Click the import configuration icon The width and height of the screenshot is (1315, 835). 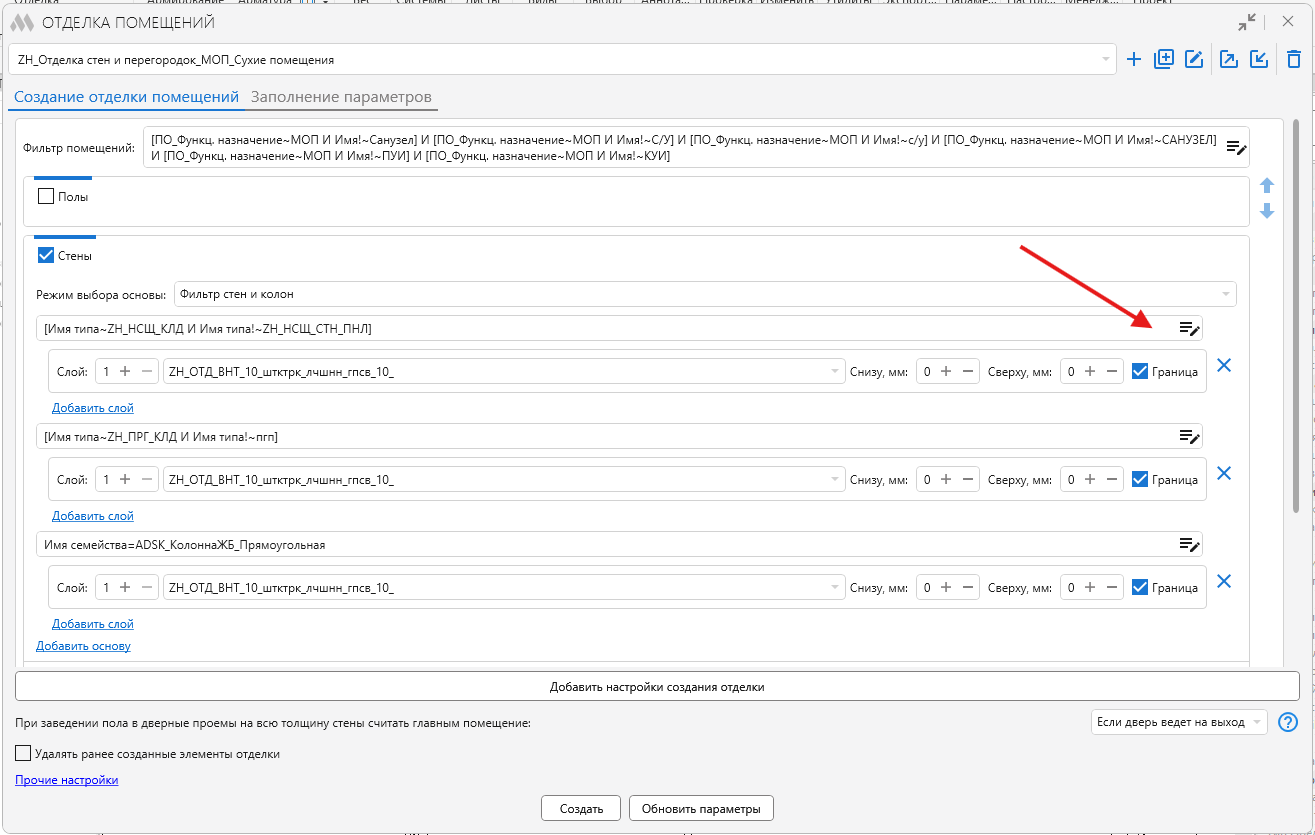tap(1260, 59)
